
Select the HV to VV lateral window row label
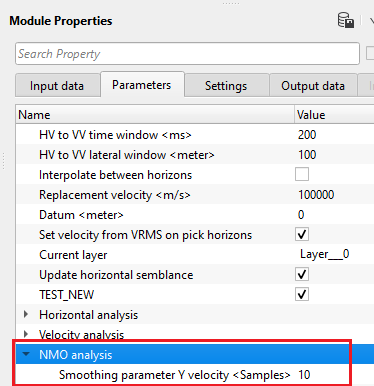pos(127,155)
